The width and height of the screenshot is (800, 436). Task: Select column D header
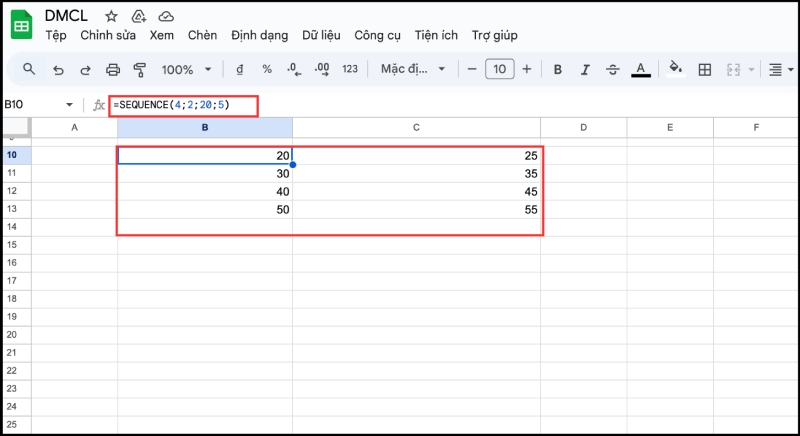[584, 127]
